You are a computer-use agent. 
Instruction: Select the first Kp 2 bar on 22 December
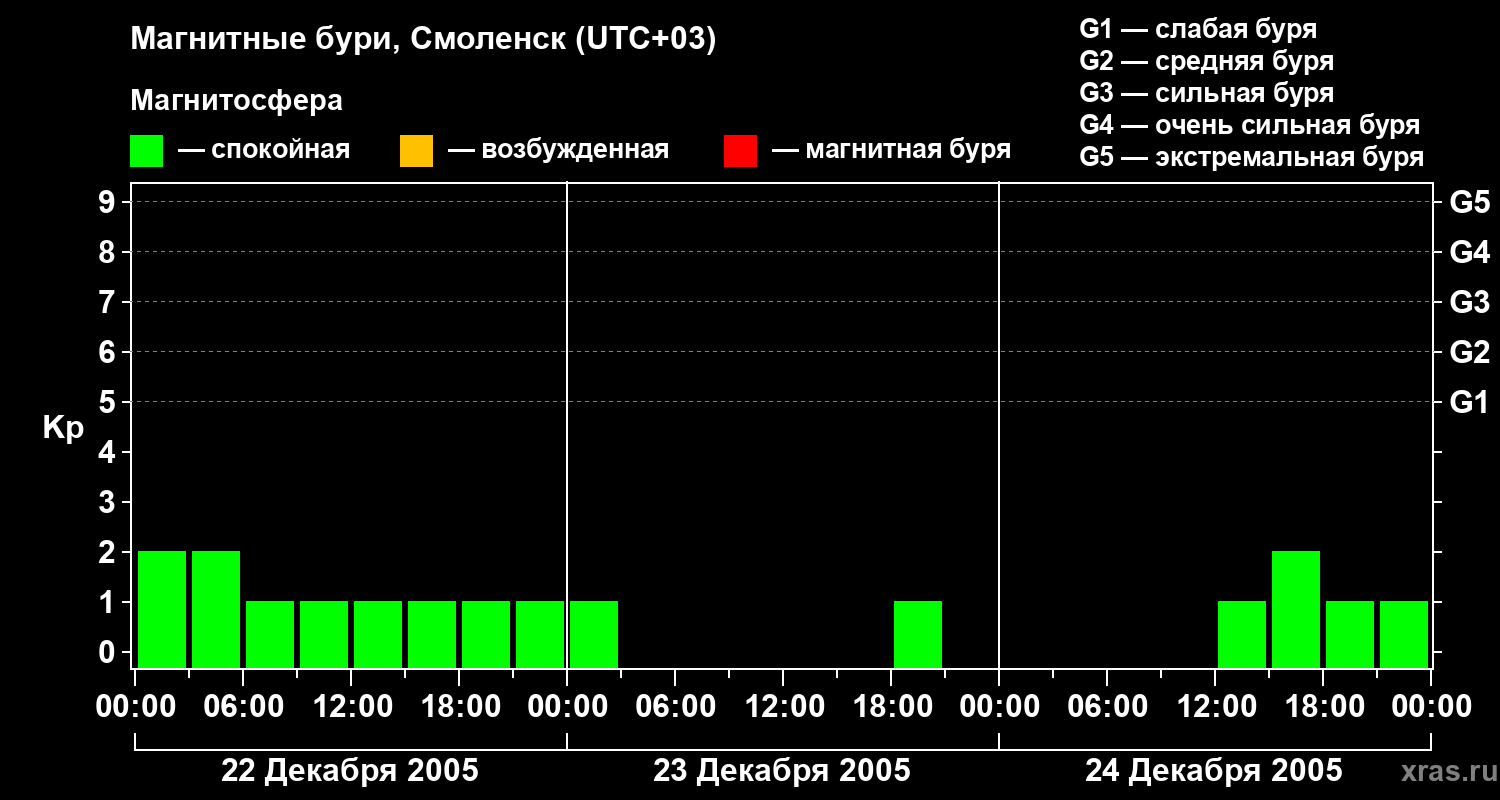(162, 609)
